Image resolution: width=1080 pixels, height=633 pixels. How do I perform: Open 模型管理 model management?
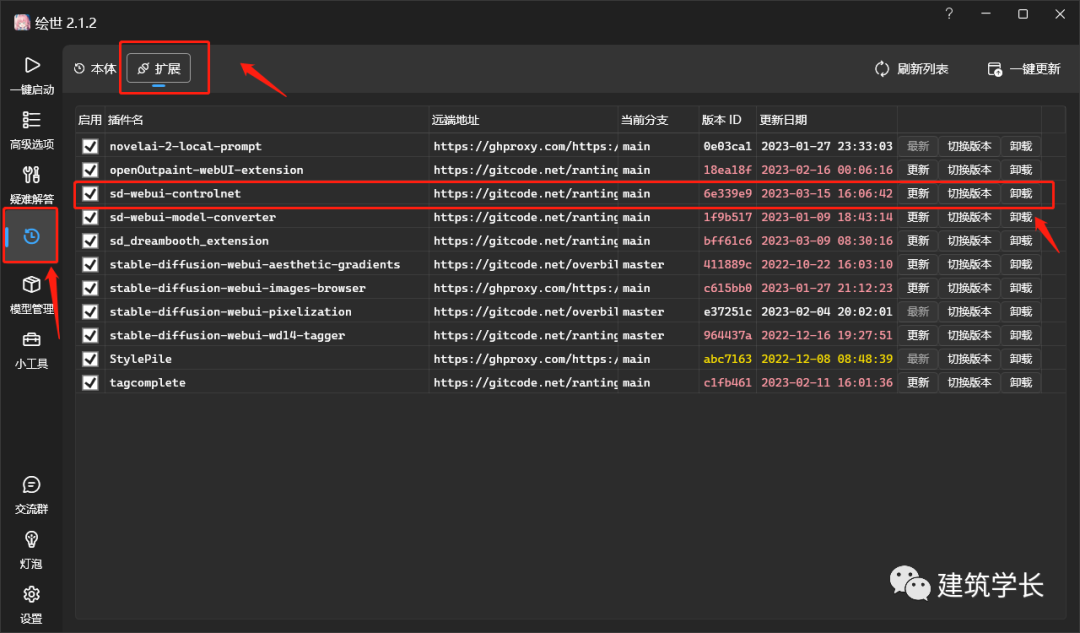click(32, 295)
